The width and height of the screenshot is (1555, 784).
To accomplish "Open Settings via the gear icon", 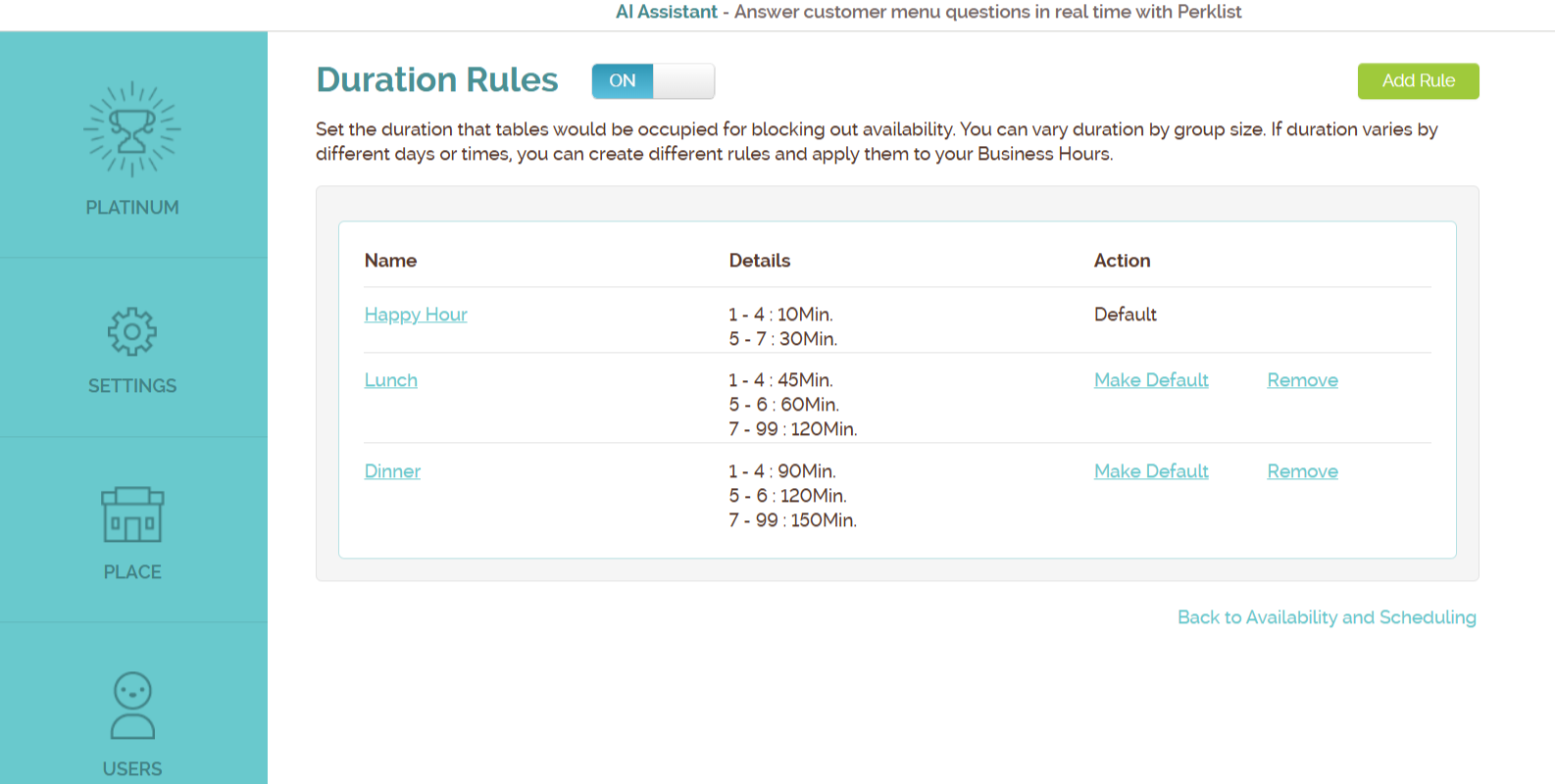I will click(132, 331).
